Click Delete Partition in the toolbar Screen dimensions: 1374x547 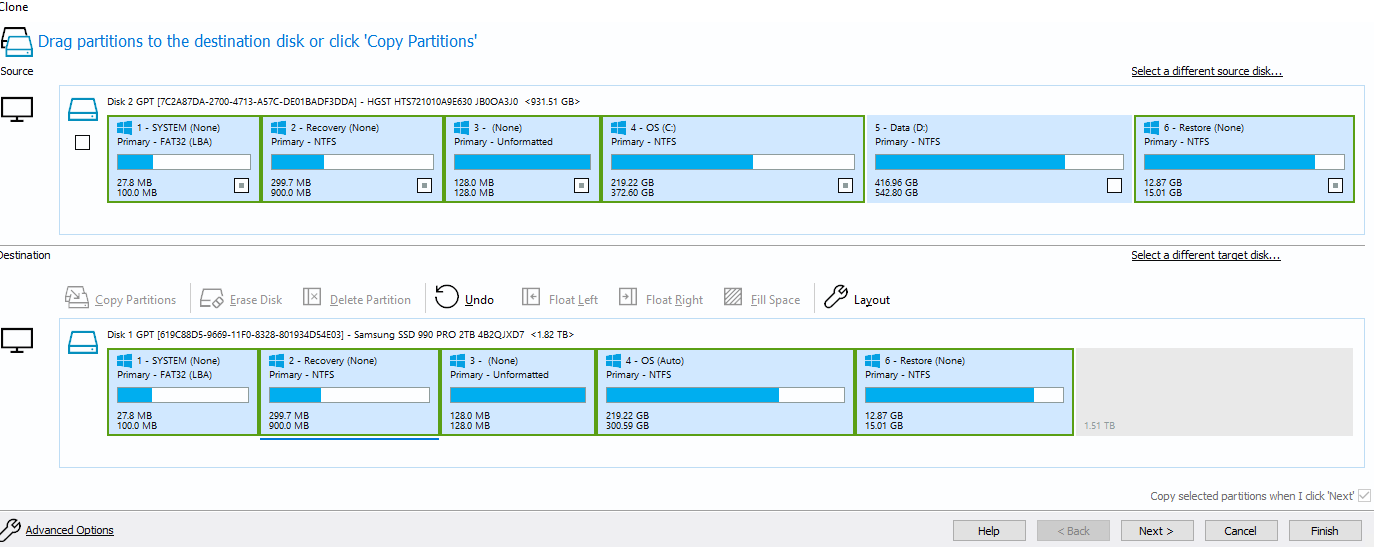tap(357, 299)
